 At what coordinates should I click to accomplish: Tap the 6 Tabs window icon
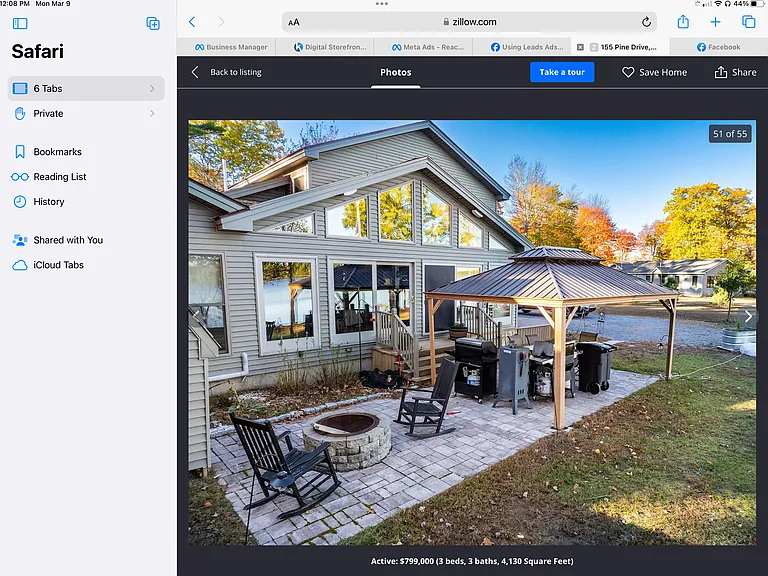click(x=20, y=89)
